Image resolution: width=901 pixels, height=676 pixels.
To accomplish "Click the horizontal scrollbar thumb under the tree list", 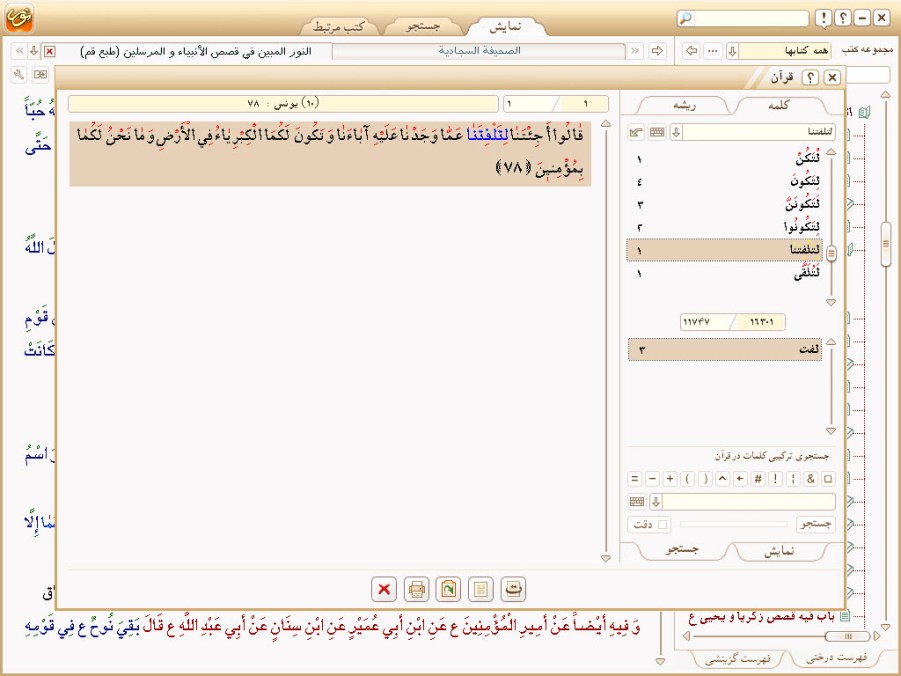I will tap(847, 636).
